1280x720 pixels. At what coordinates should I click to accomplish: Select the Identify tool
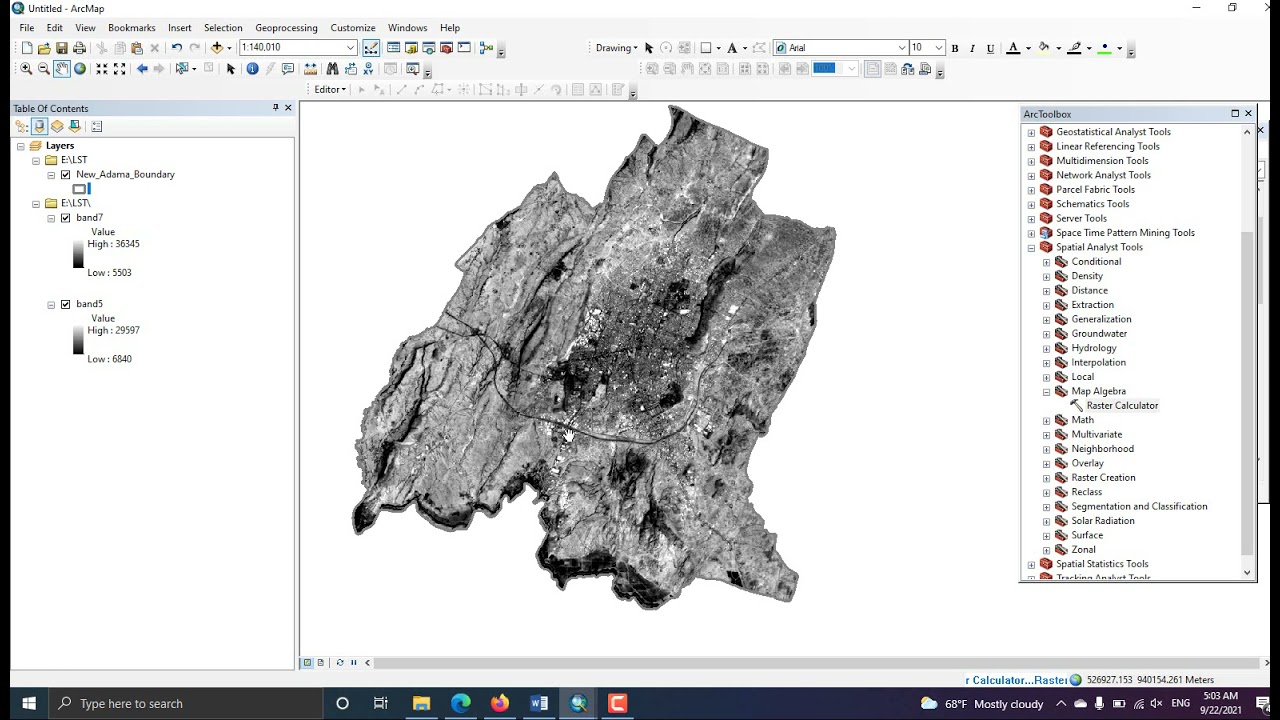252,68
